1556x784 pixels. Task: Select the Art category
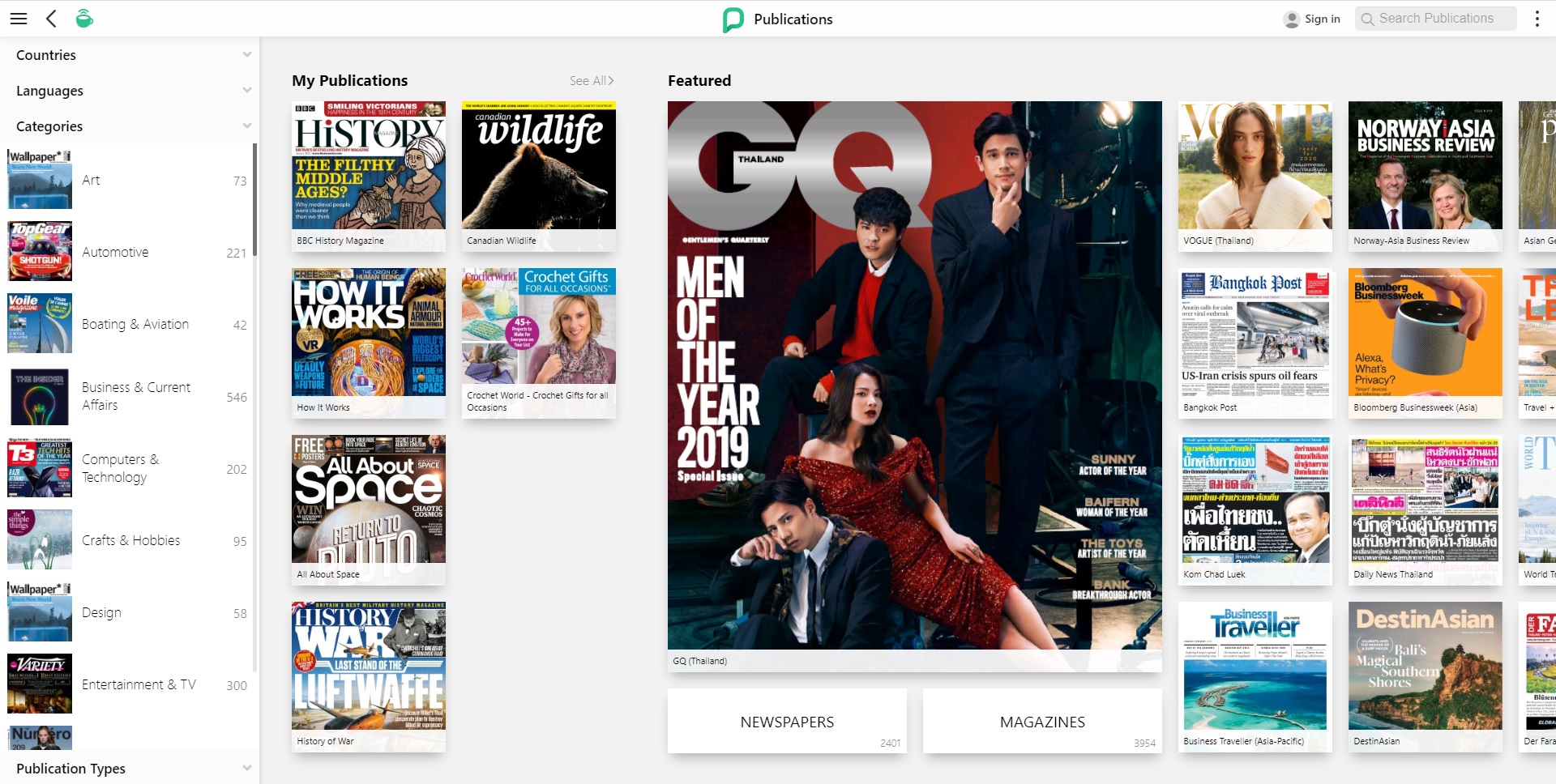[126, 180]
